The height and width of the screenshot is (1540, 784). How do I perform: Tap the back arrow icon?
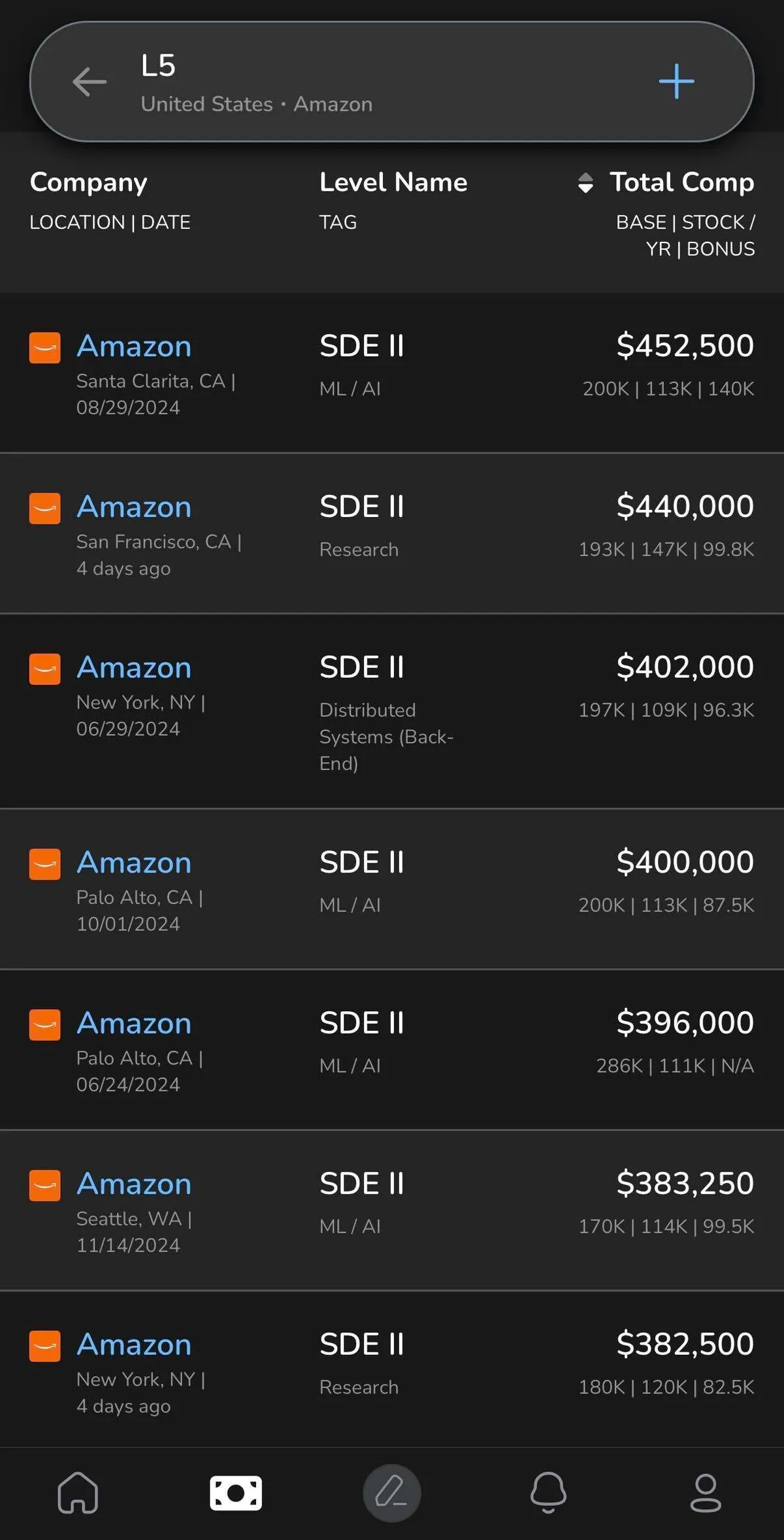(90, 82)
